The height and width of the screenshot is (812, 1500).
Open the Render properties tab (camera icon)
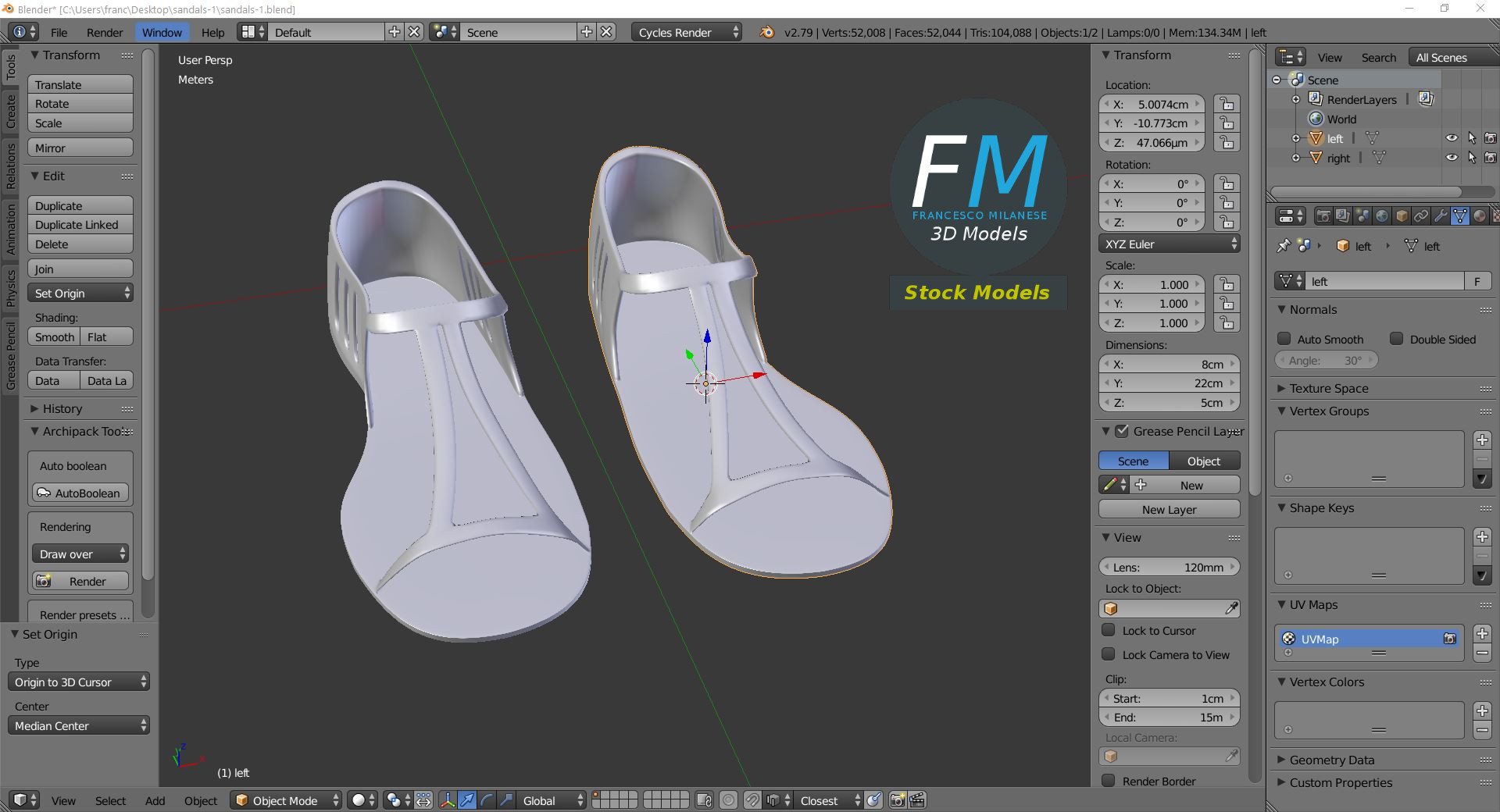[1323, 216]
